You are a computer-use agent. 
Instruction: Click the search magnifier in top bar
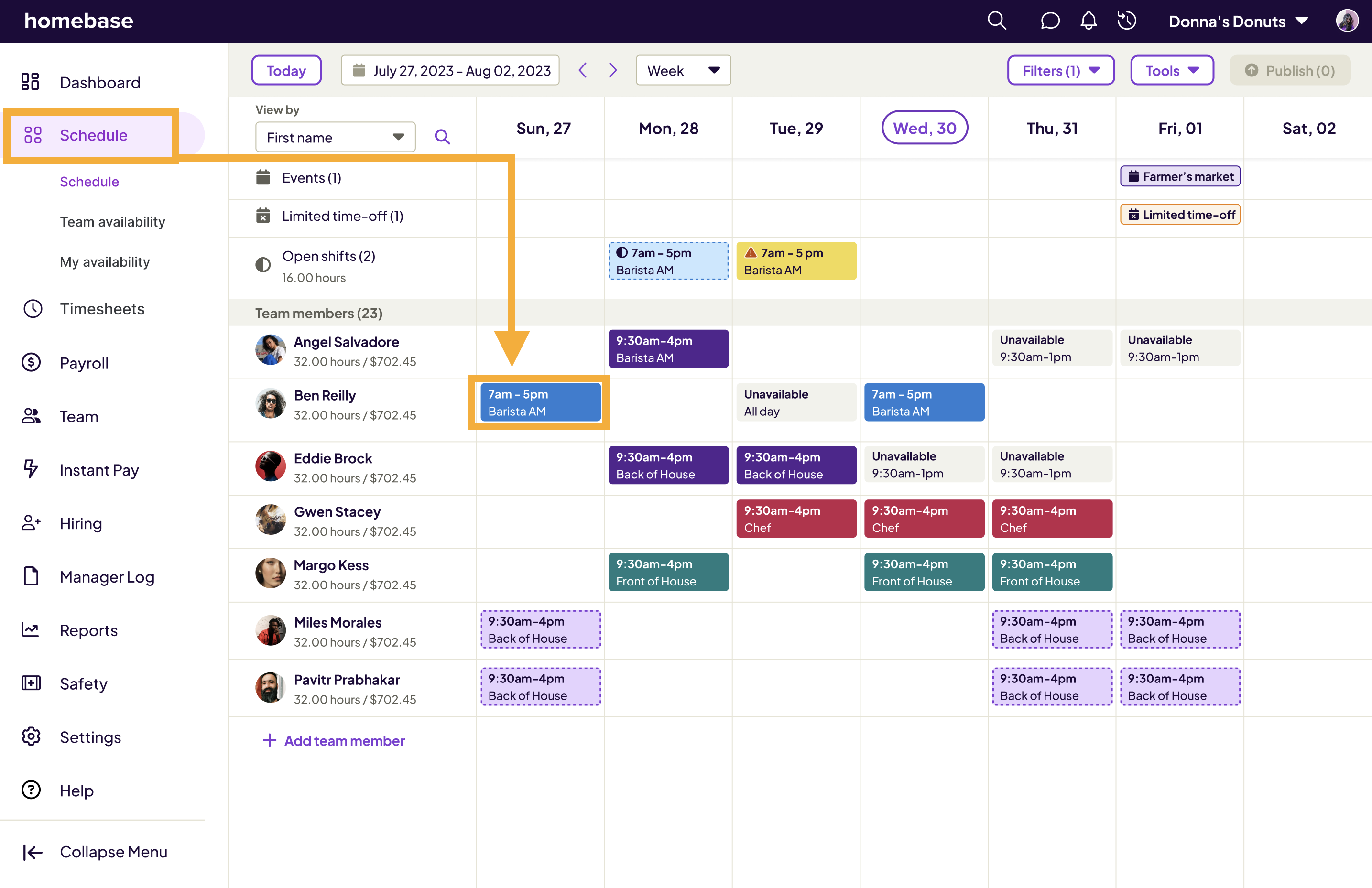[996, 22]
